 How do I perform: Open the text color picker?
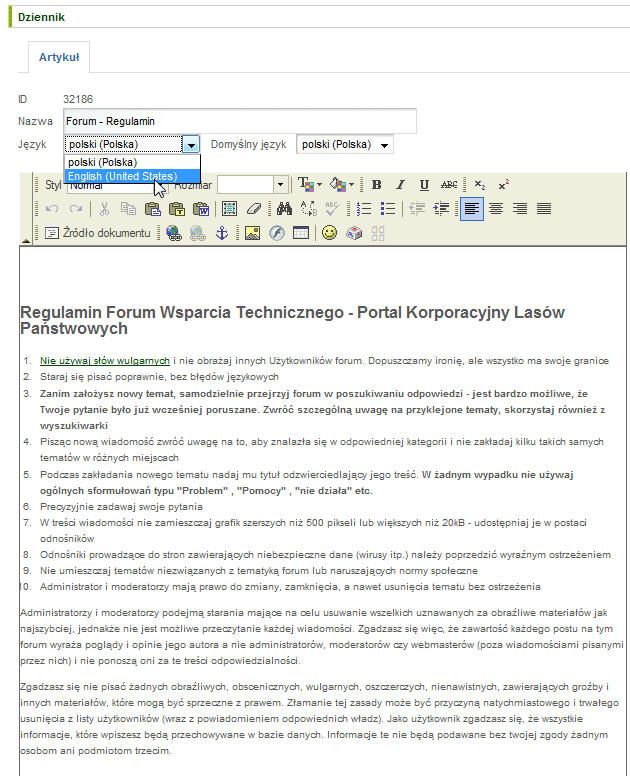pos(310,185)
